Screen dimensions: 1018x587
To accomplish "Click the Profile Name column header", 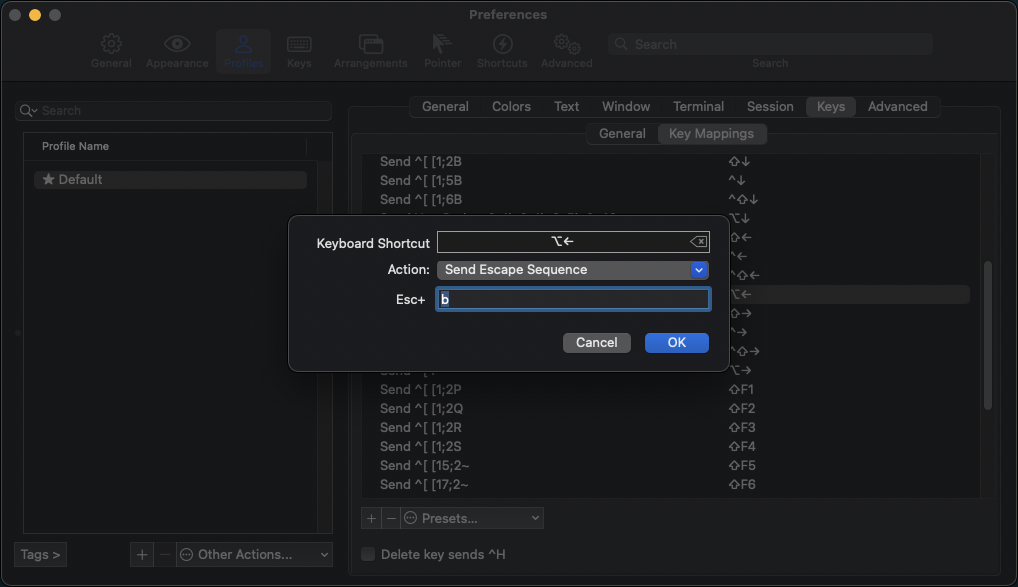I will [166, 147].
